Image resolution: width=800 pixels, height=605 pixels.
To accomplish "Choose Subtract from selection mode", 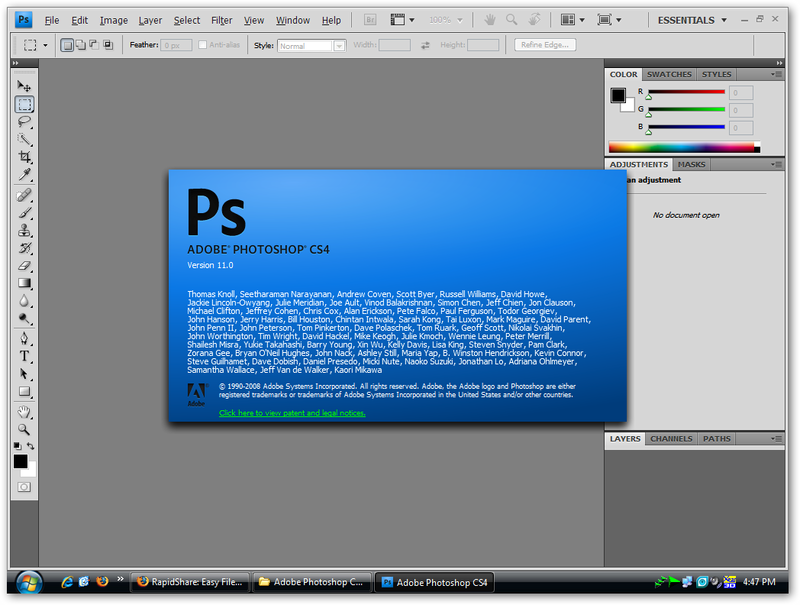I will point(94,45).
